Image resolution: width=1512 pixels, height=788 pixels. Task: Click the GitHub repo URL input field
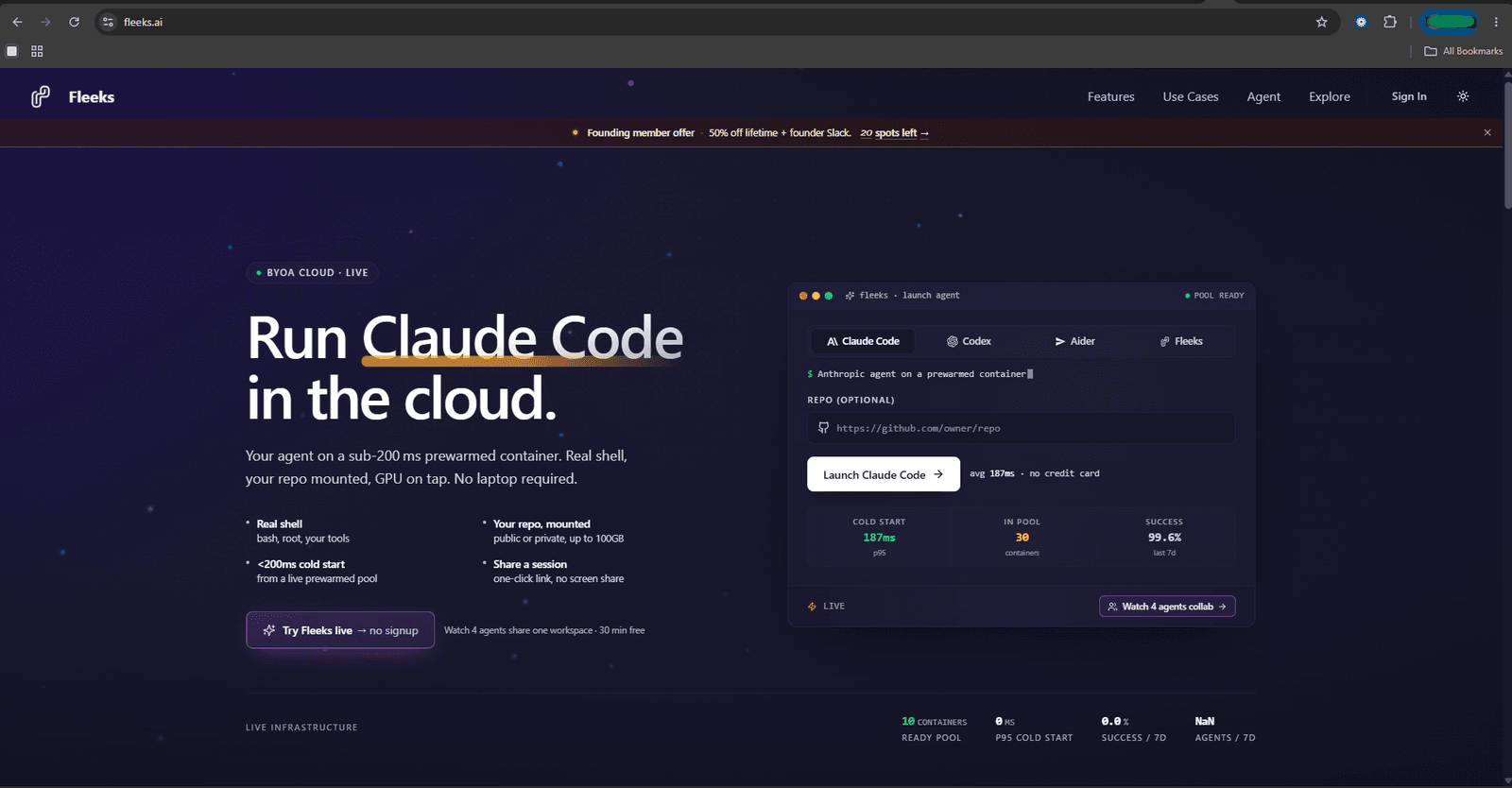pyautogui.click(x=1021, y=428)
